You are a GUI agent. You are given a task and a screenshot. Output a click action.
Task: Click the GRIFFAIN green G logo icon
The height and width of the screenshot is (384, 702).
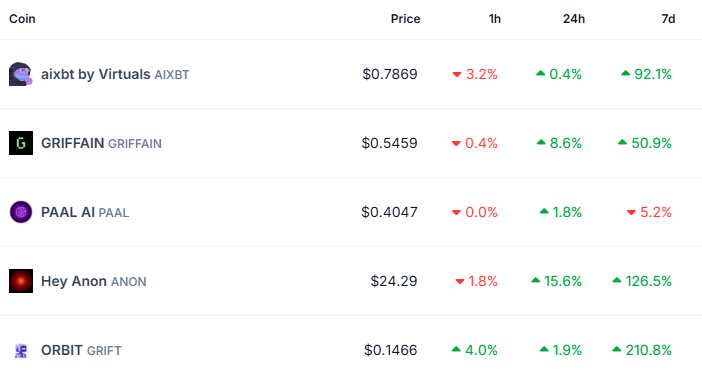21,143
